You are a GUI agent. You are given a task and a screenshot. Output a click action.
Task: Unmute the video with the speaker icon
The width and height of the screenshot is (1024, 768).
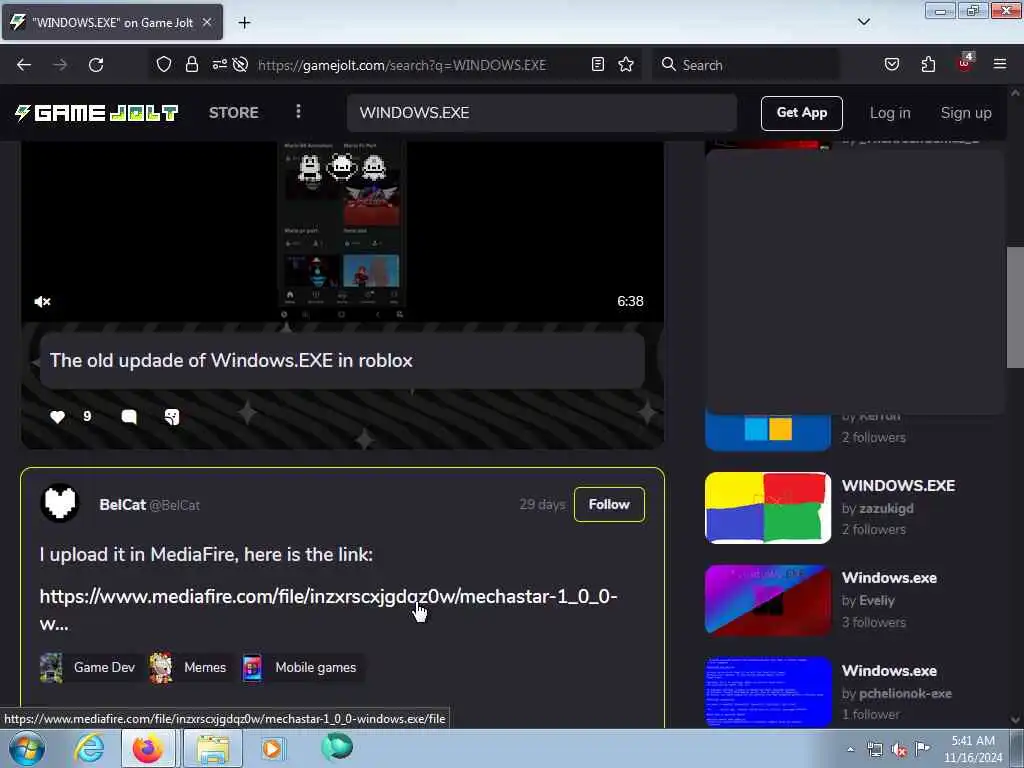pos(42,302)
